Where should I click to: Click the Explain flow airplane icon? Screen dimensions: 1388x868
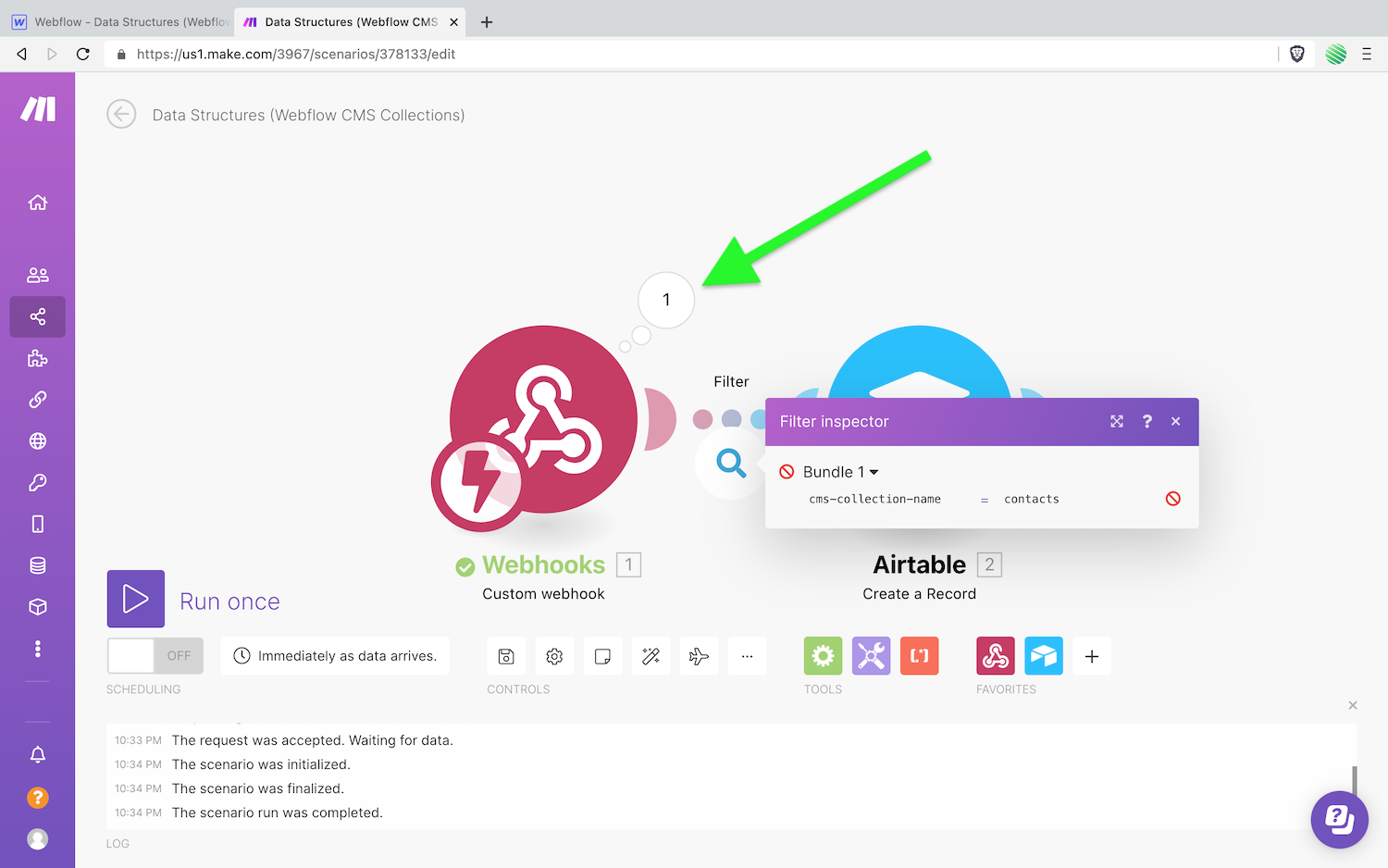click(699, 656)
